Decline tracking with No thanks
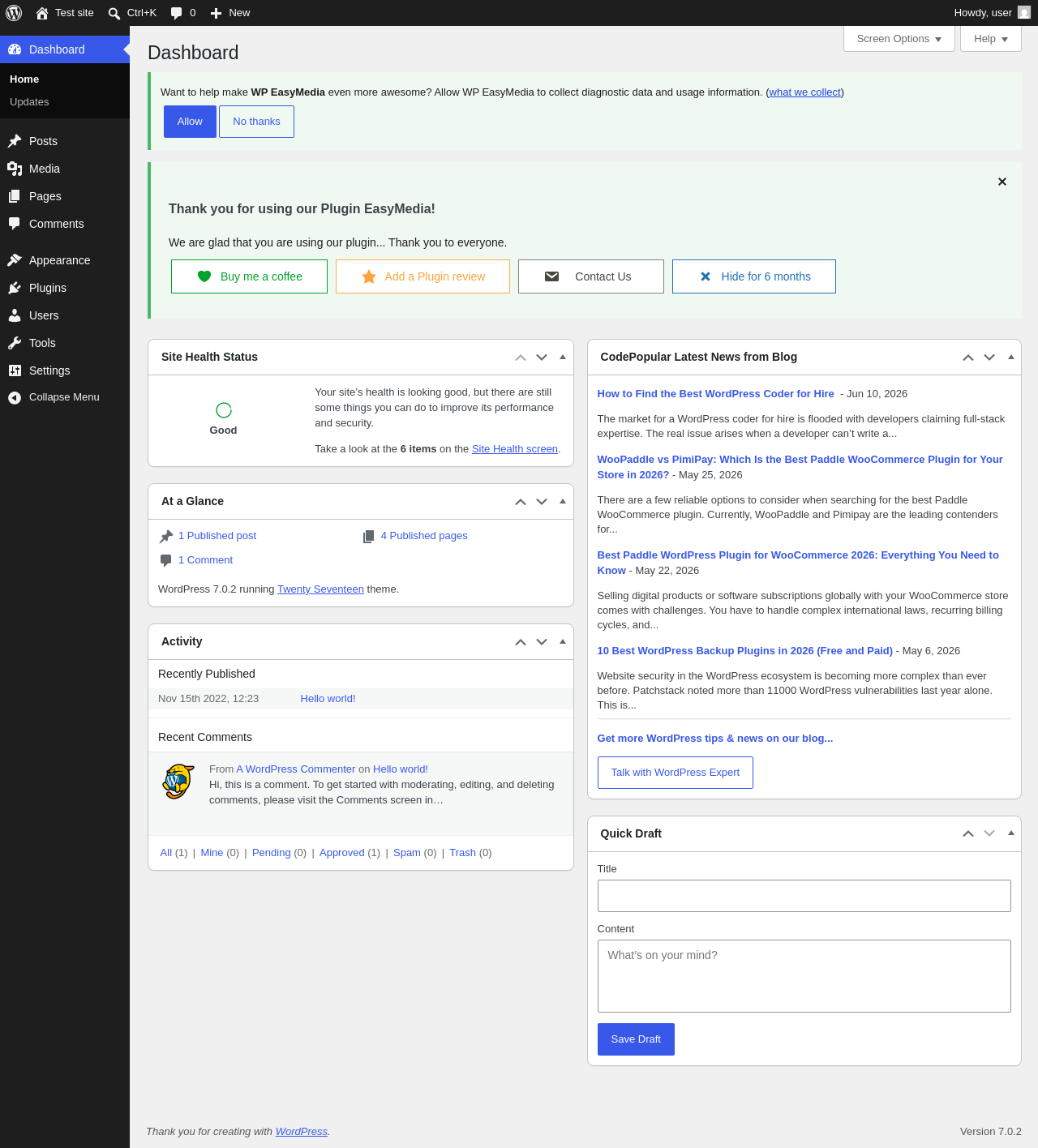The image size is (1038, 1148). click(x=256, y=122)
